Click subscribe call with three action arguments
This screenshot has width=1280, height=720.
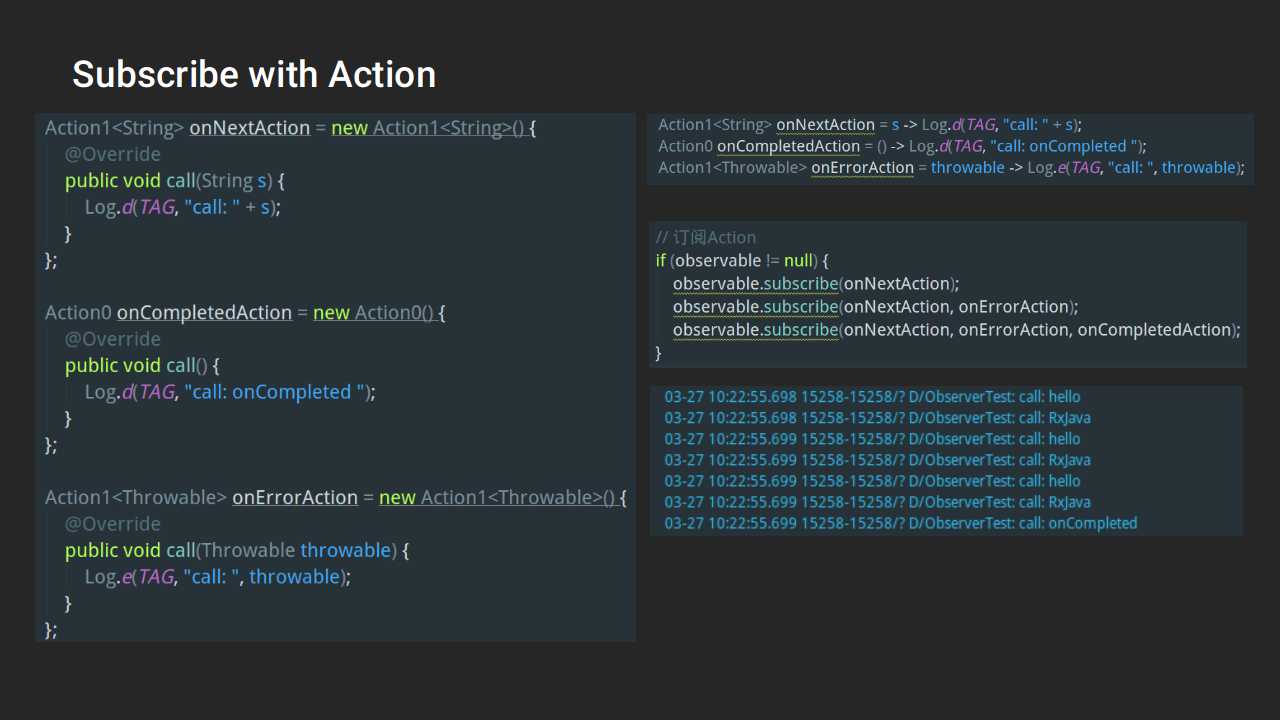pos(957,329)
